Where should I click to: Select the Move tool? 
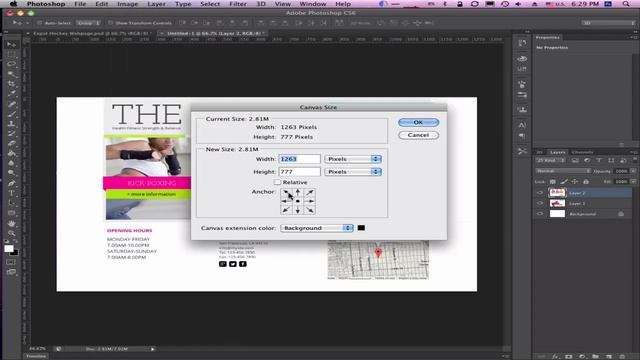[11, 44]
